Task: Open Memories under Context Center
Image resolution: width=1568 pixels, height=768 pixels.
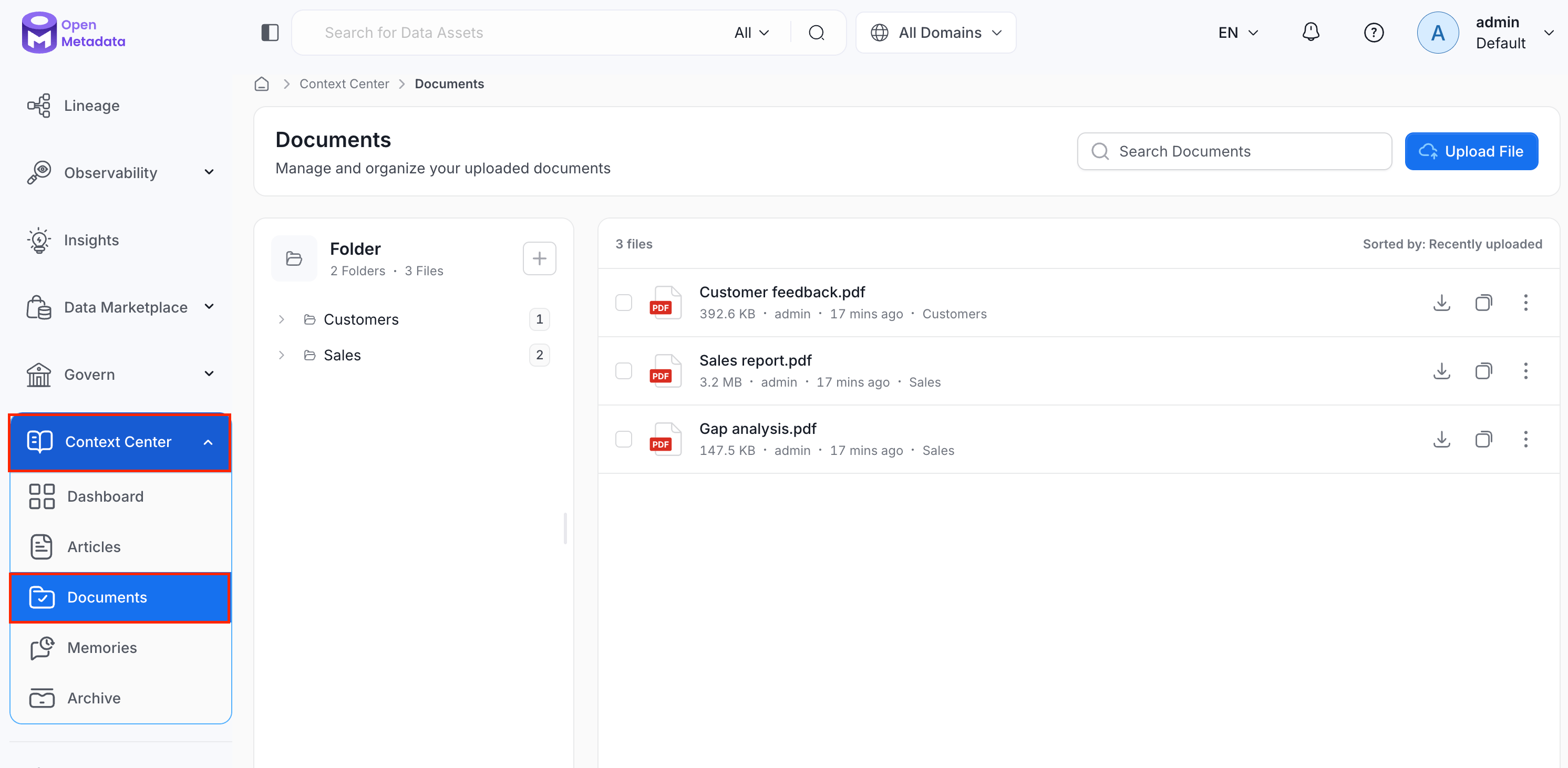Action: point(120,648)
